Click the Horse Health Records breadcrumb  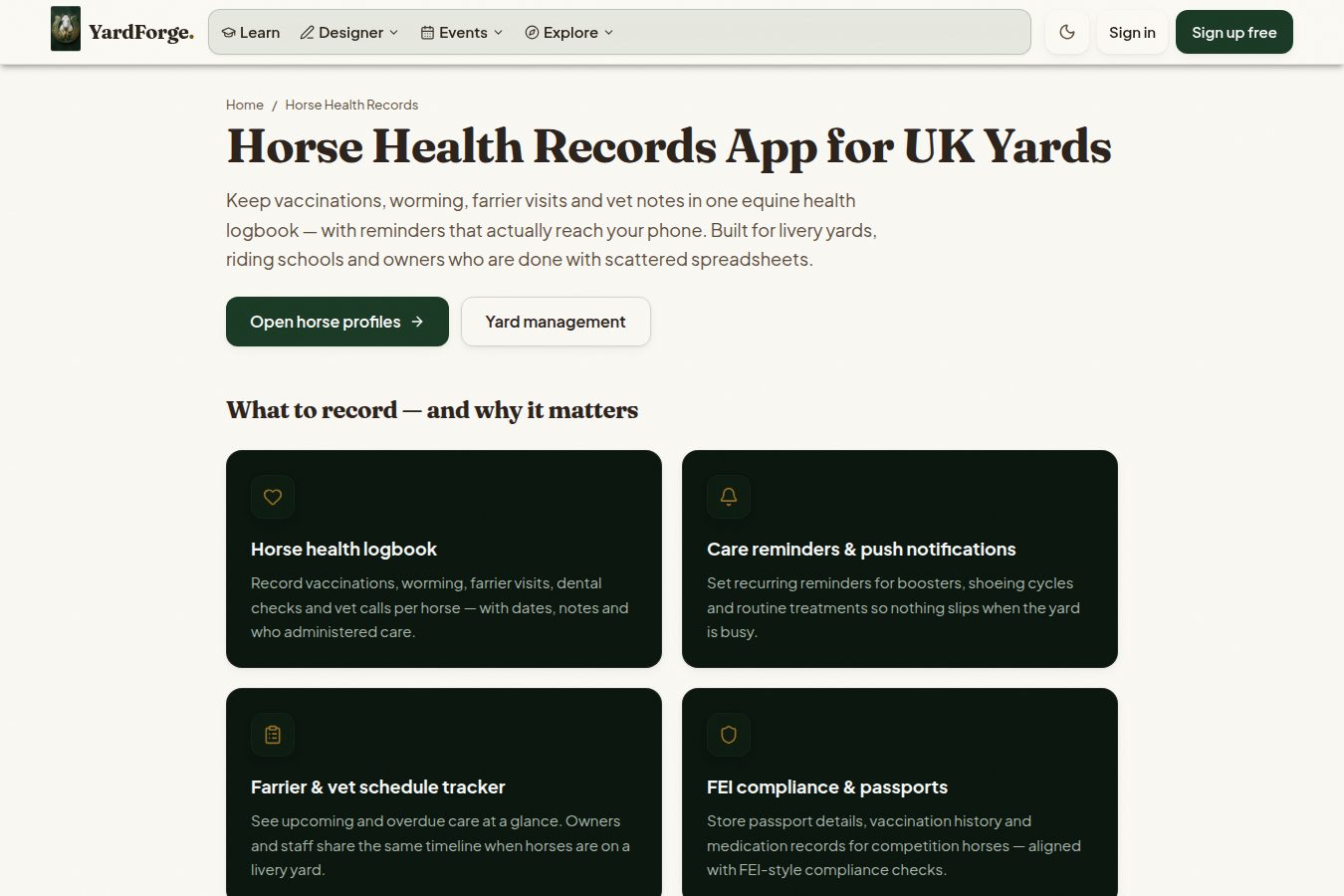click(351, 105)
